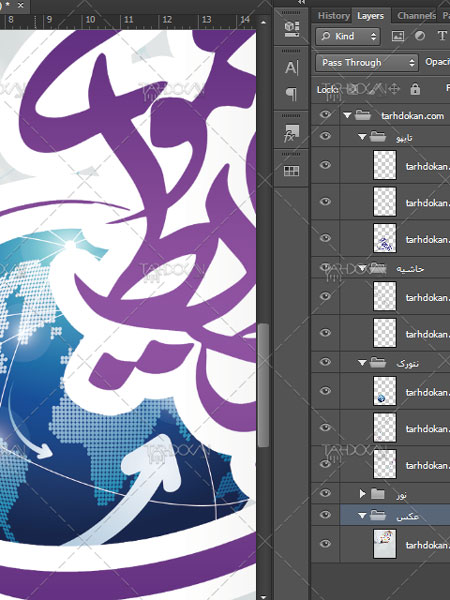Open the Paragraph panel icon
The image size is (450, 600).
click(291, 94)
